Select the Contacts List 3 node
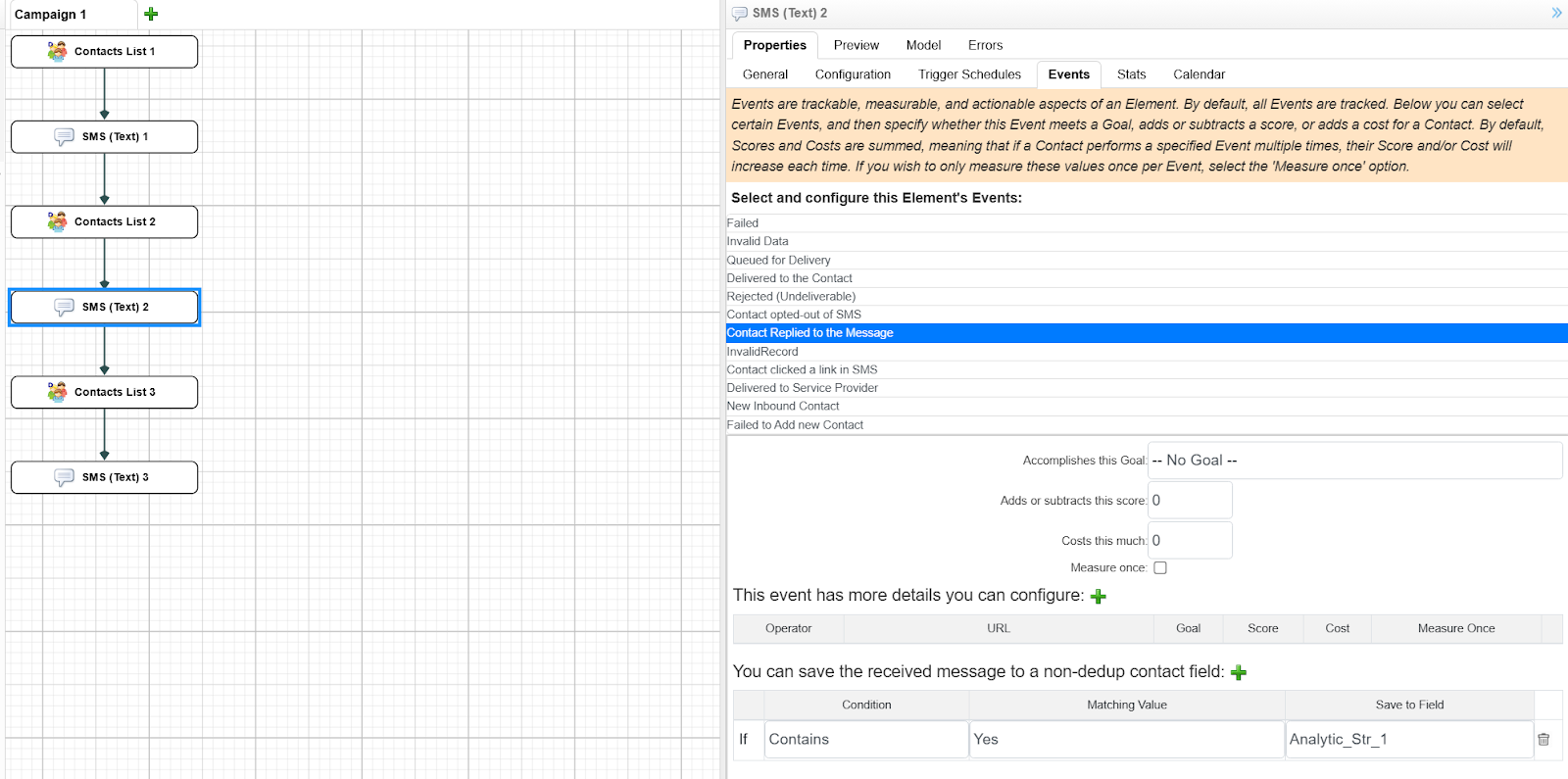 105,393
